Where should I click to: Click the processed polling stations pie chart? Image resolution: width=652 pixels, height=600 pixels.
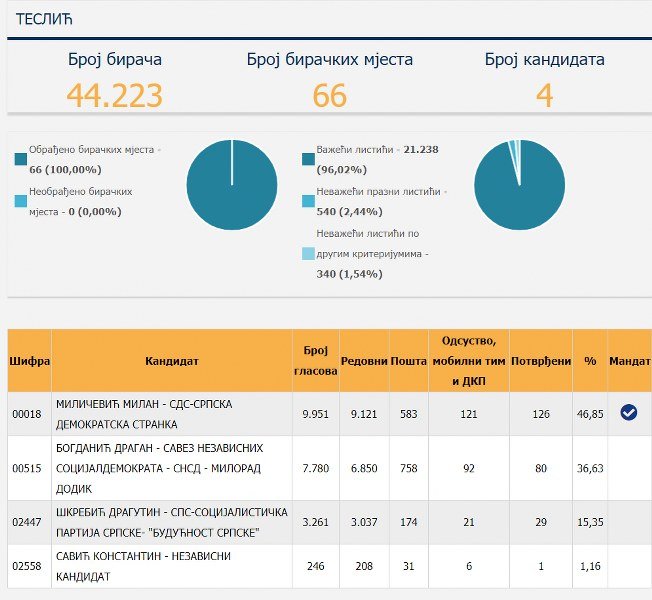232,185
